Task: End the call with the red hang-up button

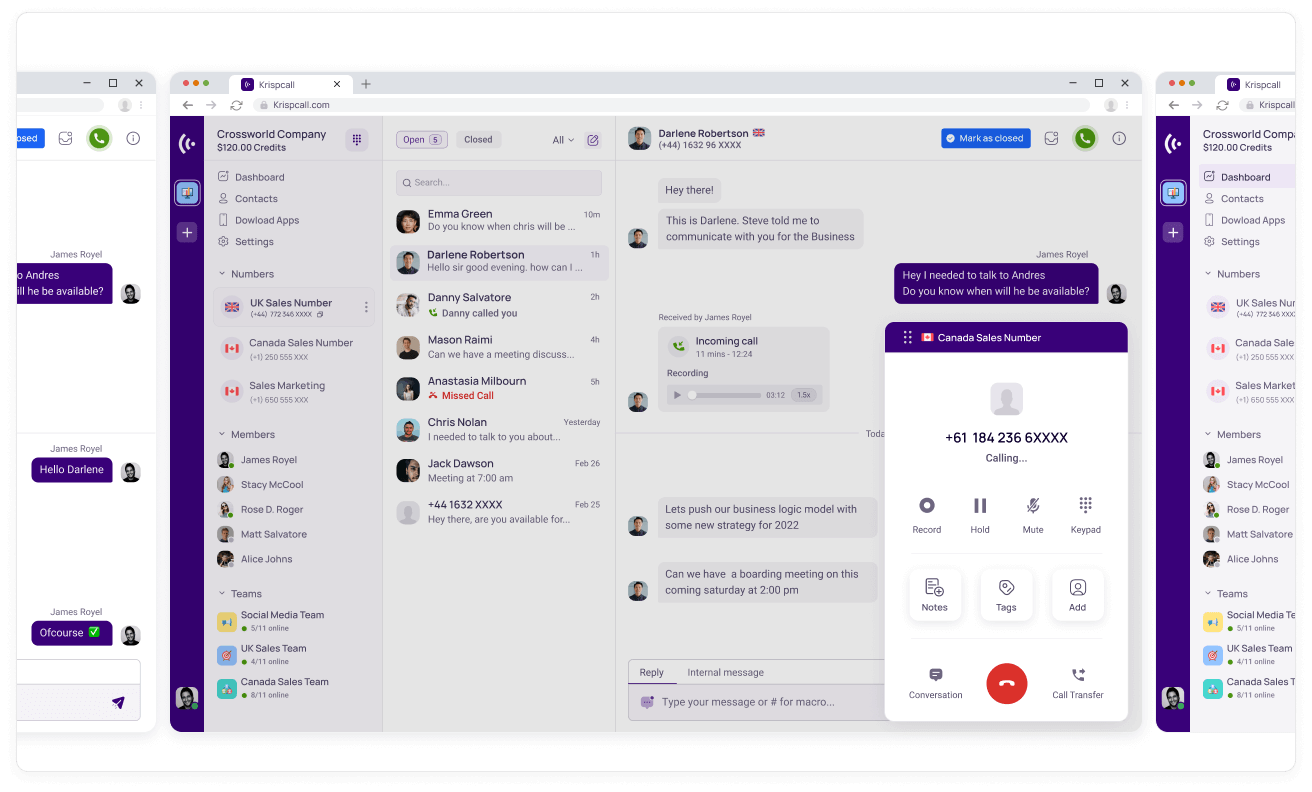Action: tap(1007, 683)
